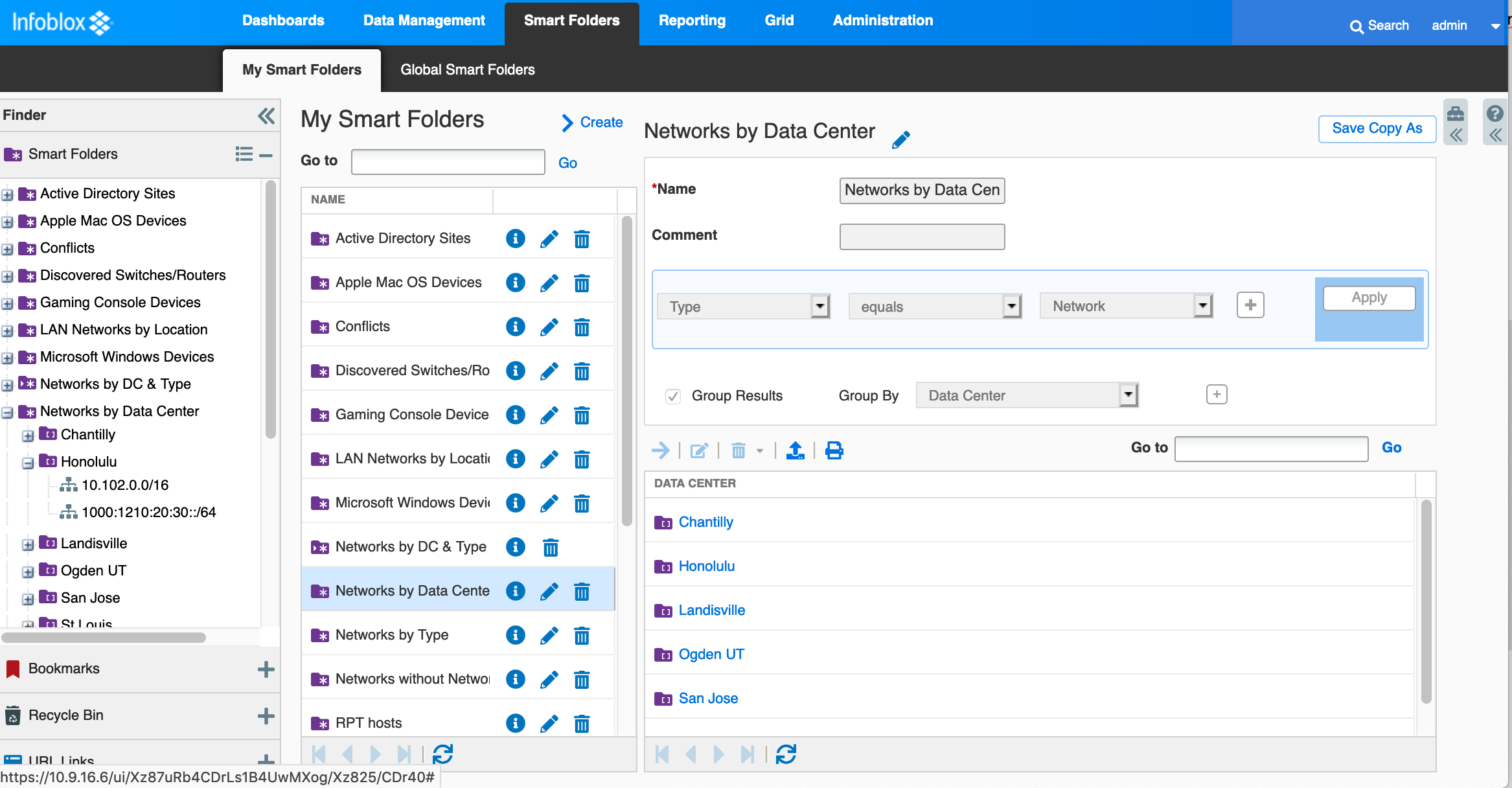Click the edit pencil icon for LAN Networks by Location

tap(549, 458)
